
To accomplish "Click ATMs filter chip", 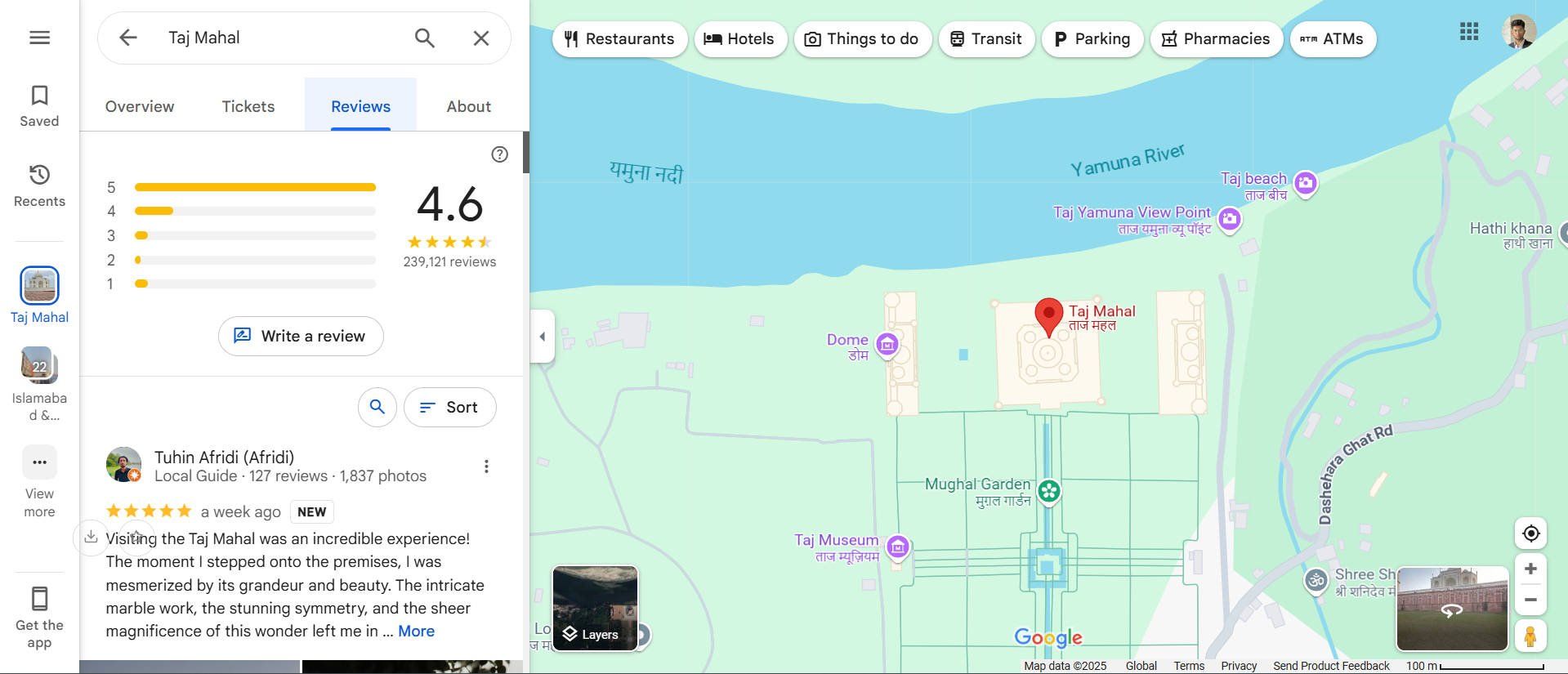I will coord(1333,38).
